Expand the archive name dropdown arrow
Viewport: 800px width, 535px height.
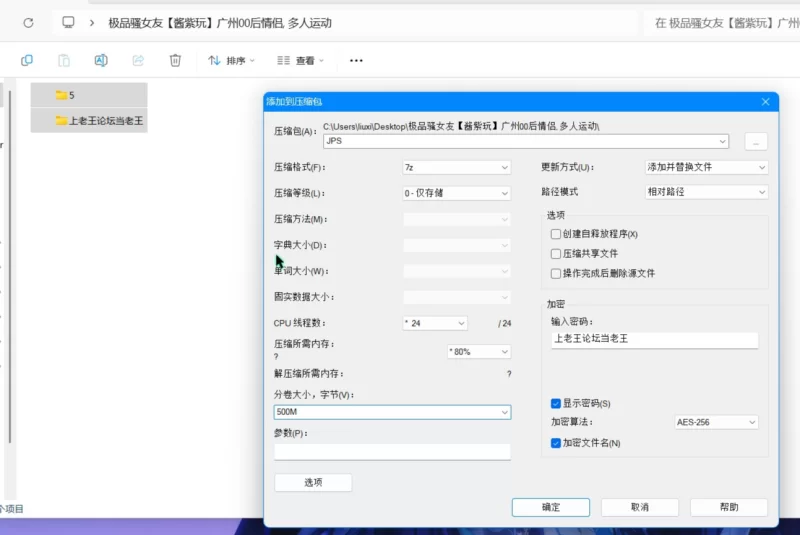click(x=722, y=141)
